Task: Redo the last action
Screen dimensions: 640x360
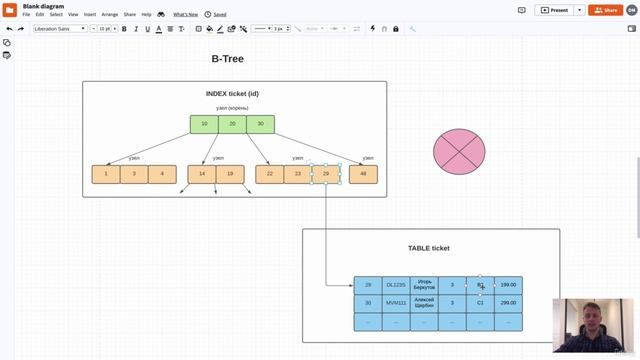Action: point(21,29)
